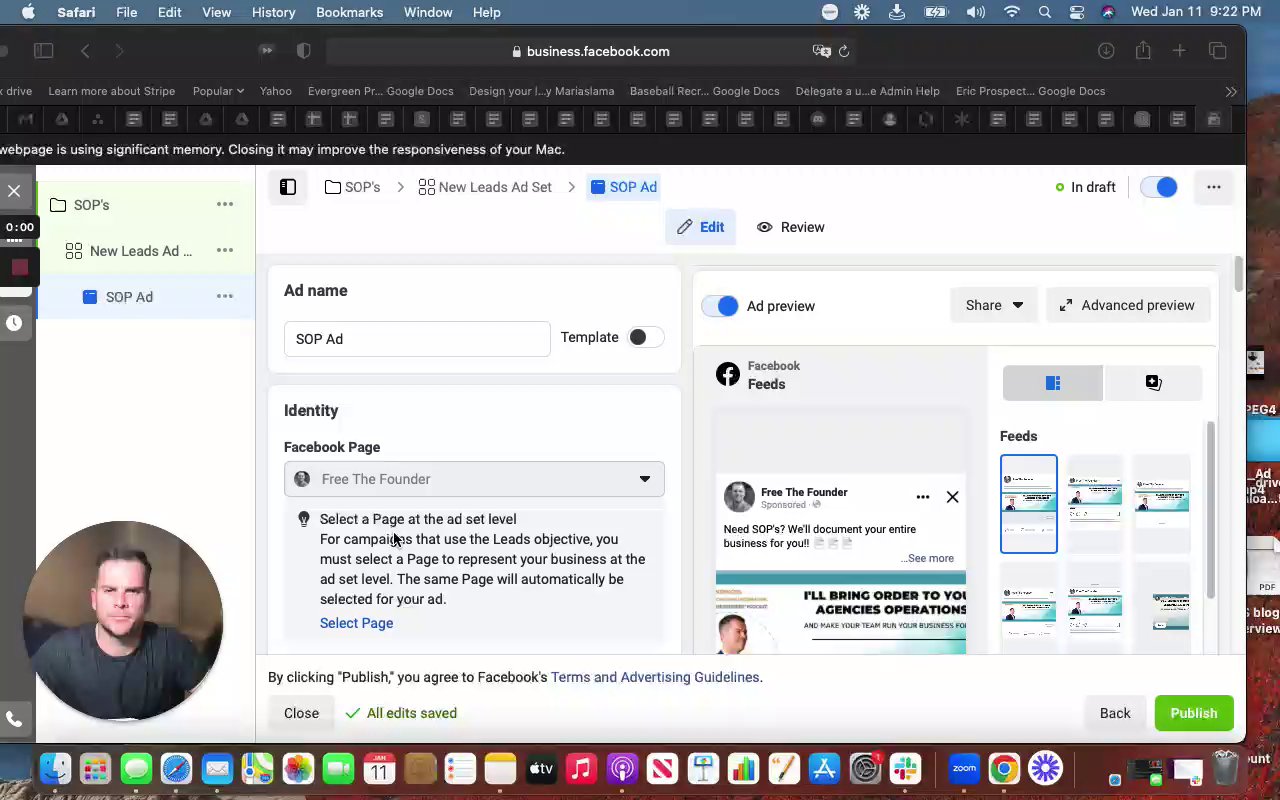The image size is (1280, 800).
Task: Open Safari privacy report shield icon
Action: pyautogui.click(x=304, y=51)
